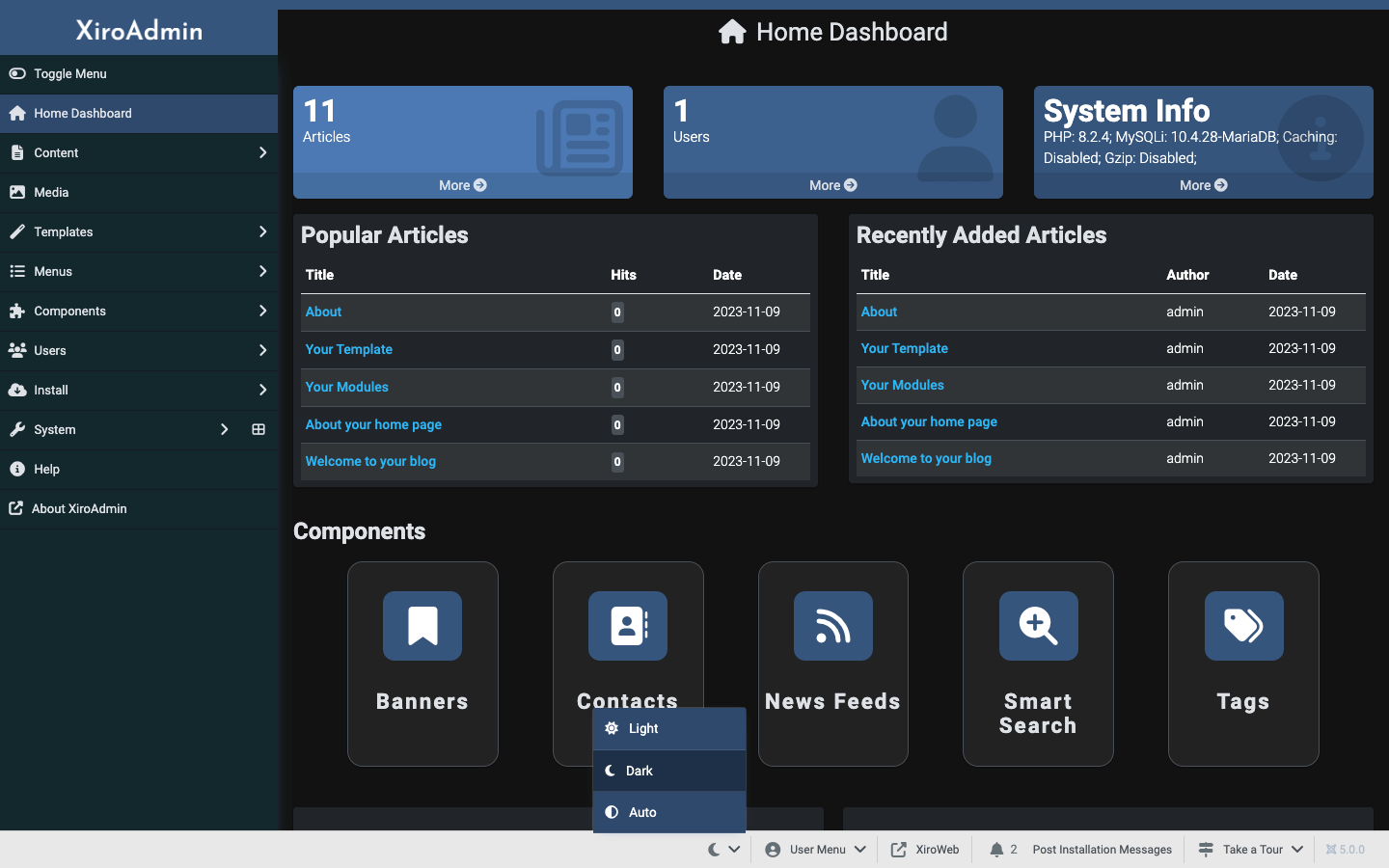1389x868 pixels.
Task: Click More on the Users card
Action: (x=833, y=185)
